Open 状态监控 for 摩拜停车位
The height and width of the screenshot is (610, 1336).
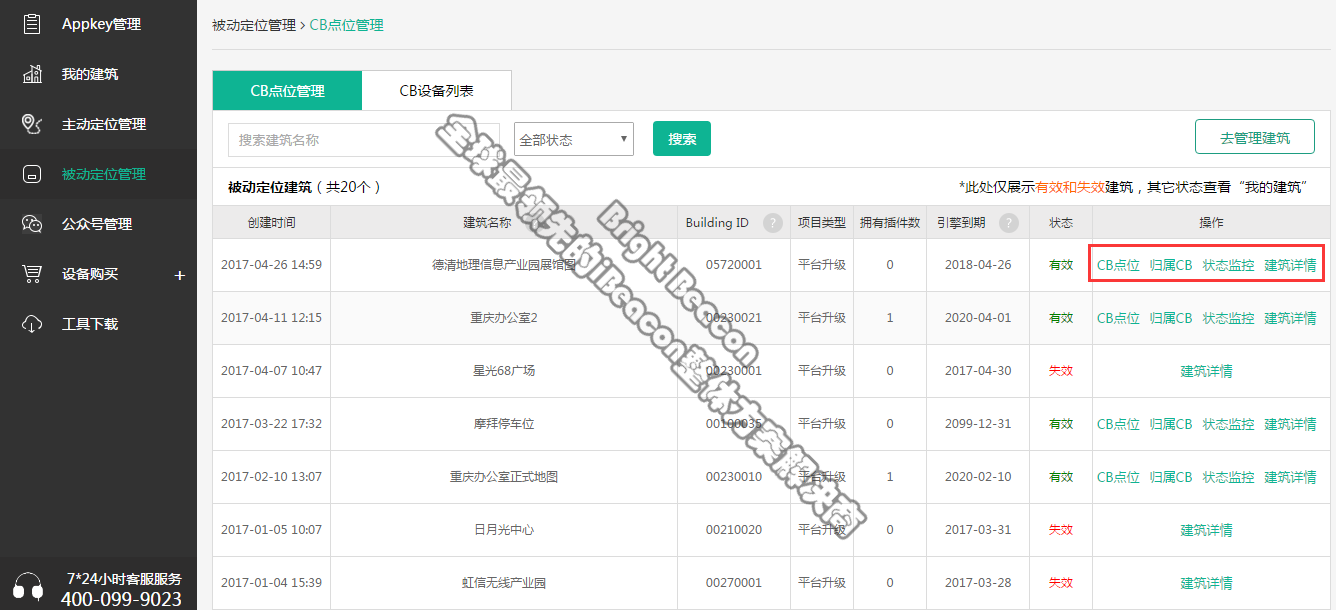tap(1228, 424)
